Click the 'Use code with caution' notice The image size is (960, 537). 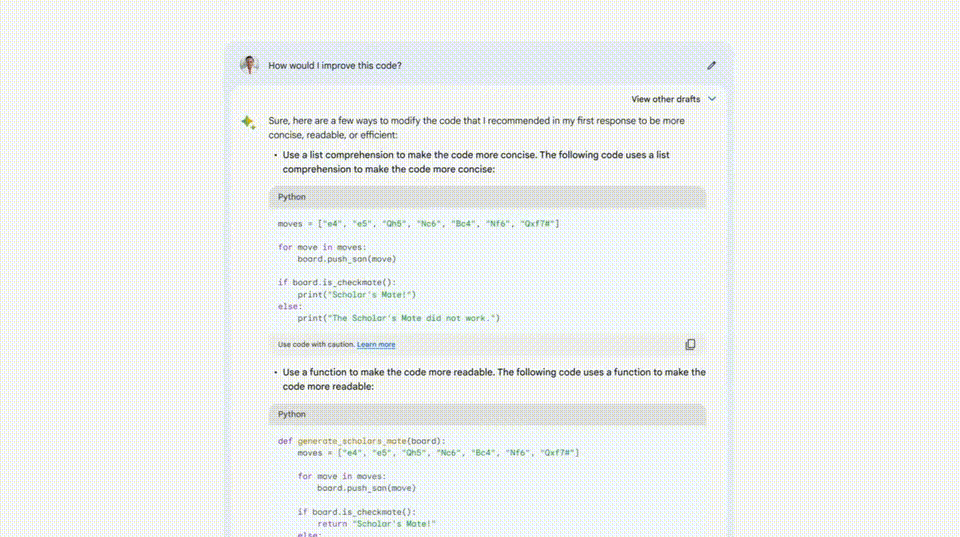[x=315, y=345]
